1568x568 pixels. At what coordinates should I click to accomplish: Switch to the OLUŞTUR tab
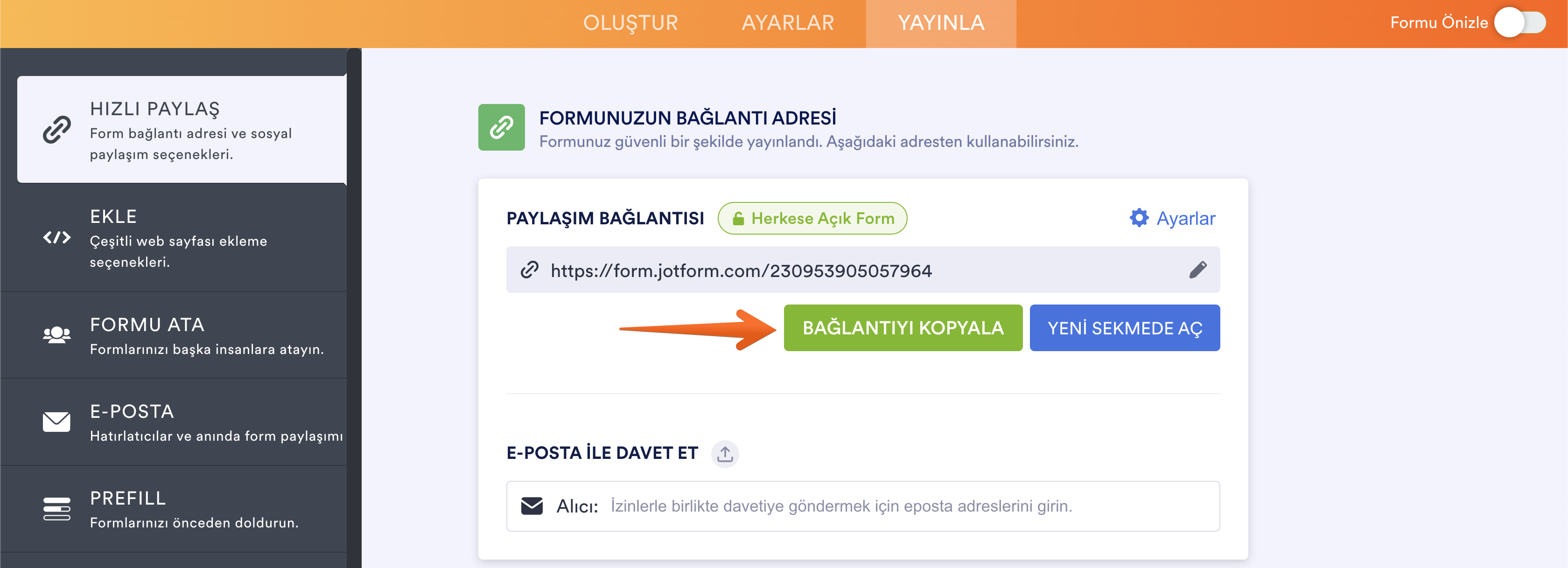click(x=630, y=23)
